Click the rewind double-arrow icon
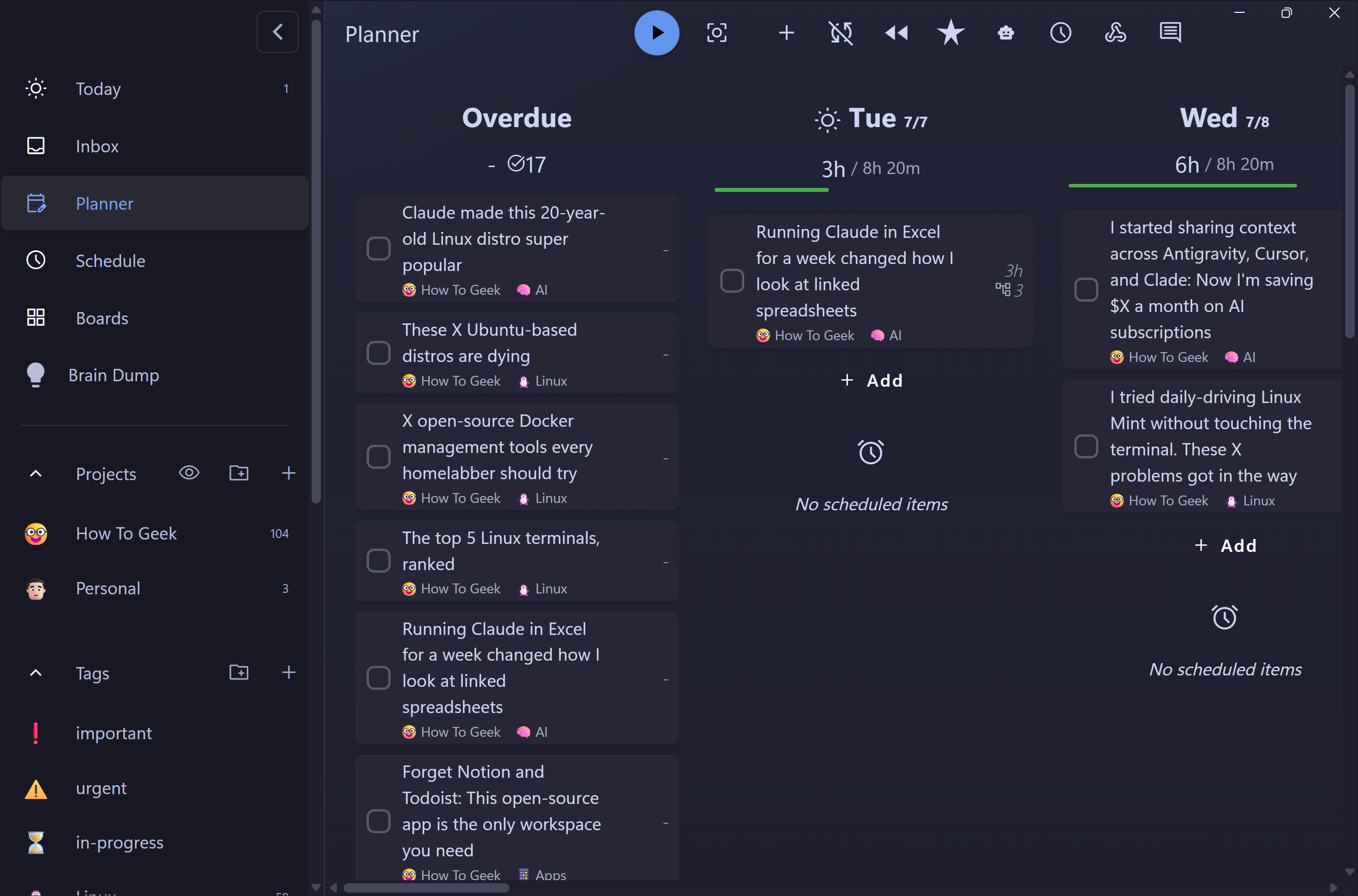 point(896,33)
